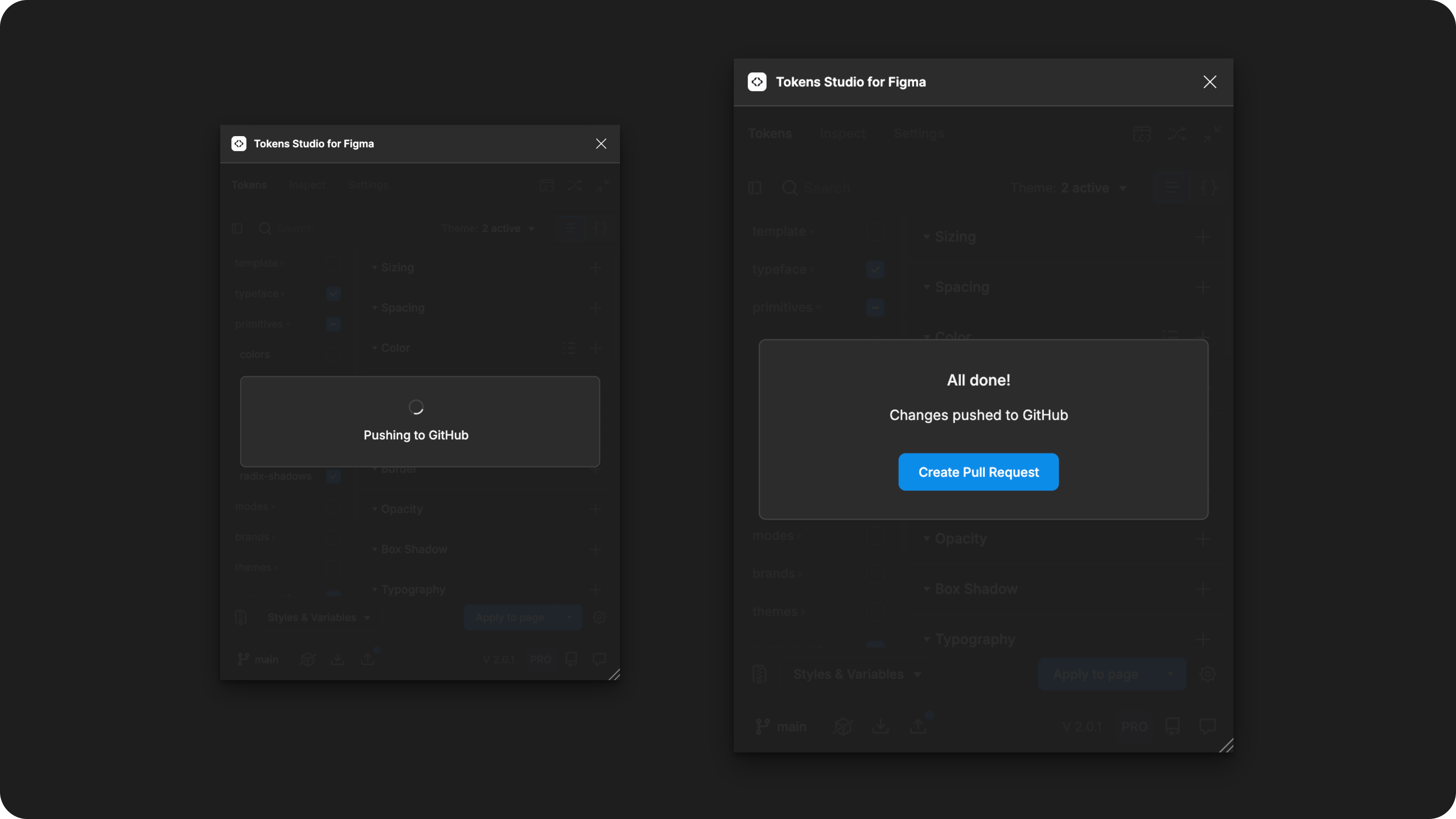Image resolution: width=1456 pixels, height=819 pixels.
Task: Collapse Box Shadow section in All done window
Action: tap(971, 589)
